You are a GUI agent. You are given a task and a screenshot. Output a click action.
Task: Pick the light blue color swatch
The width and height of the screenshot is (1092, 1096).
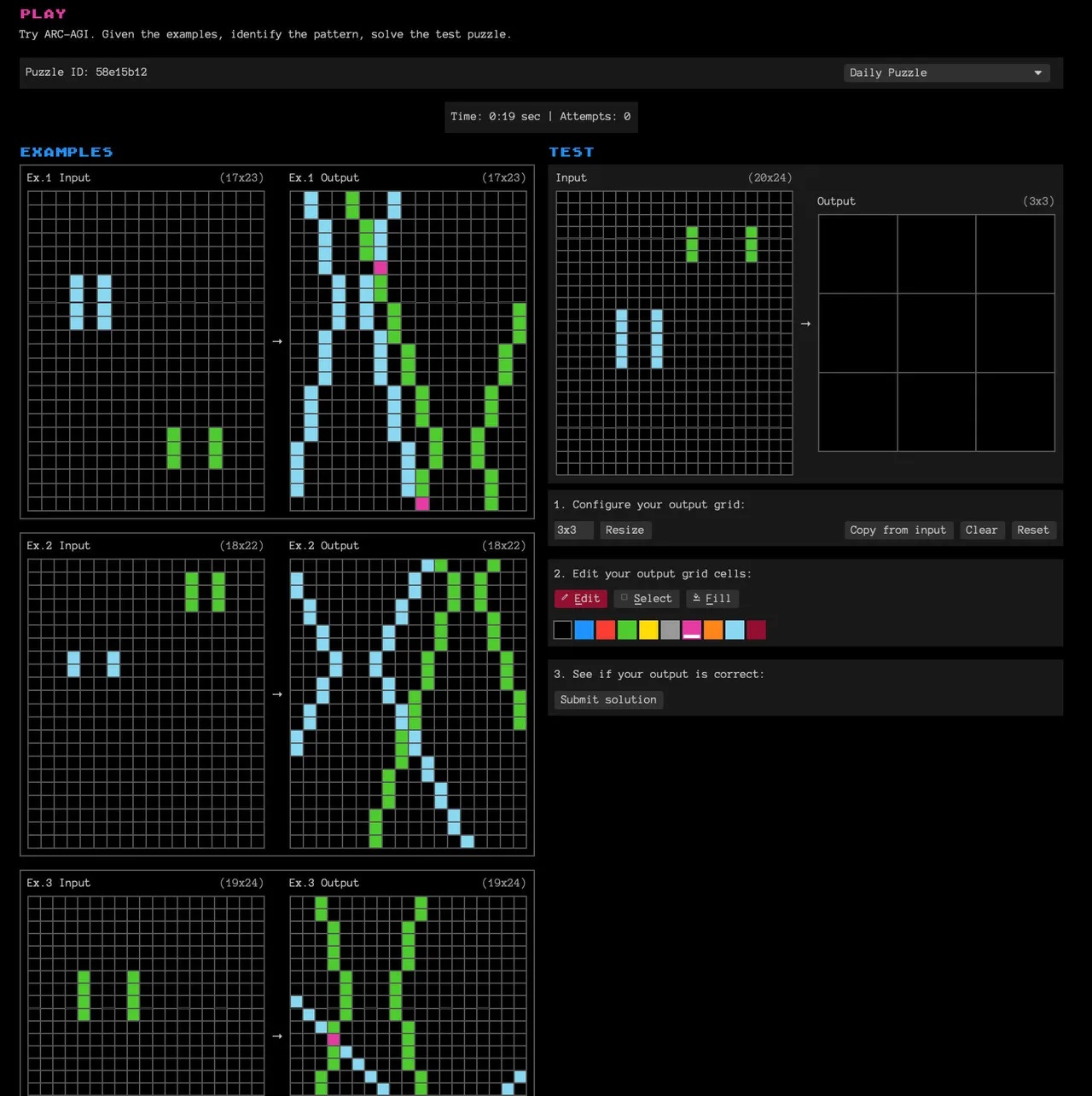coord(735,629)
